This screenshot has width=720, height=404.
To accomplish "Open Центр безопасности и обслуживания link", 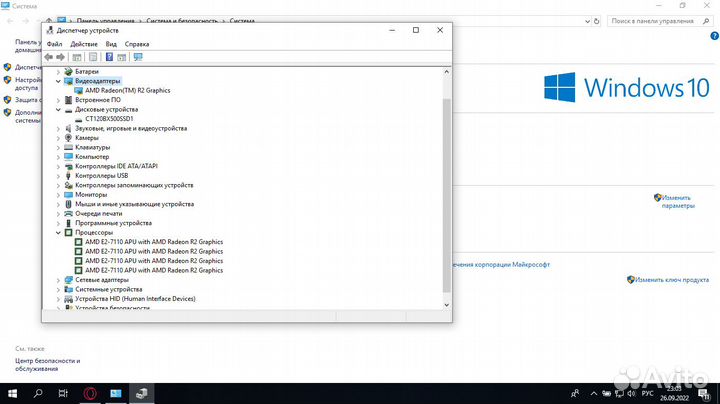I will pos(47,364).
